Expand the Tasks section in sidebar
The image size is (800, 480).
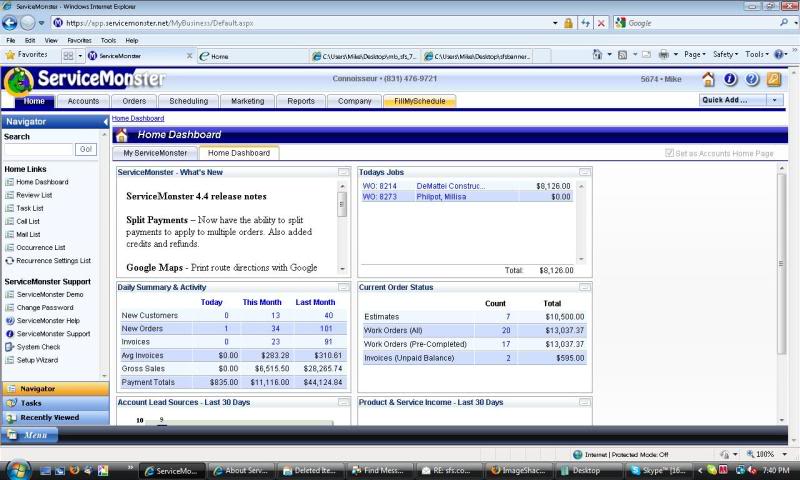32,403
